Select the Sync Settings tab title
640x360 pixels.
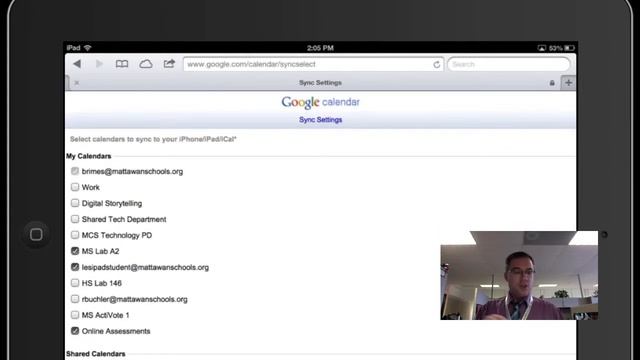click(x=320, y=83)
